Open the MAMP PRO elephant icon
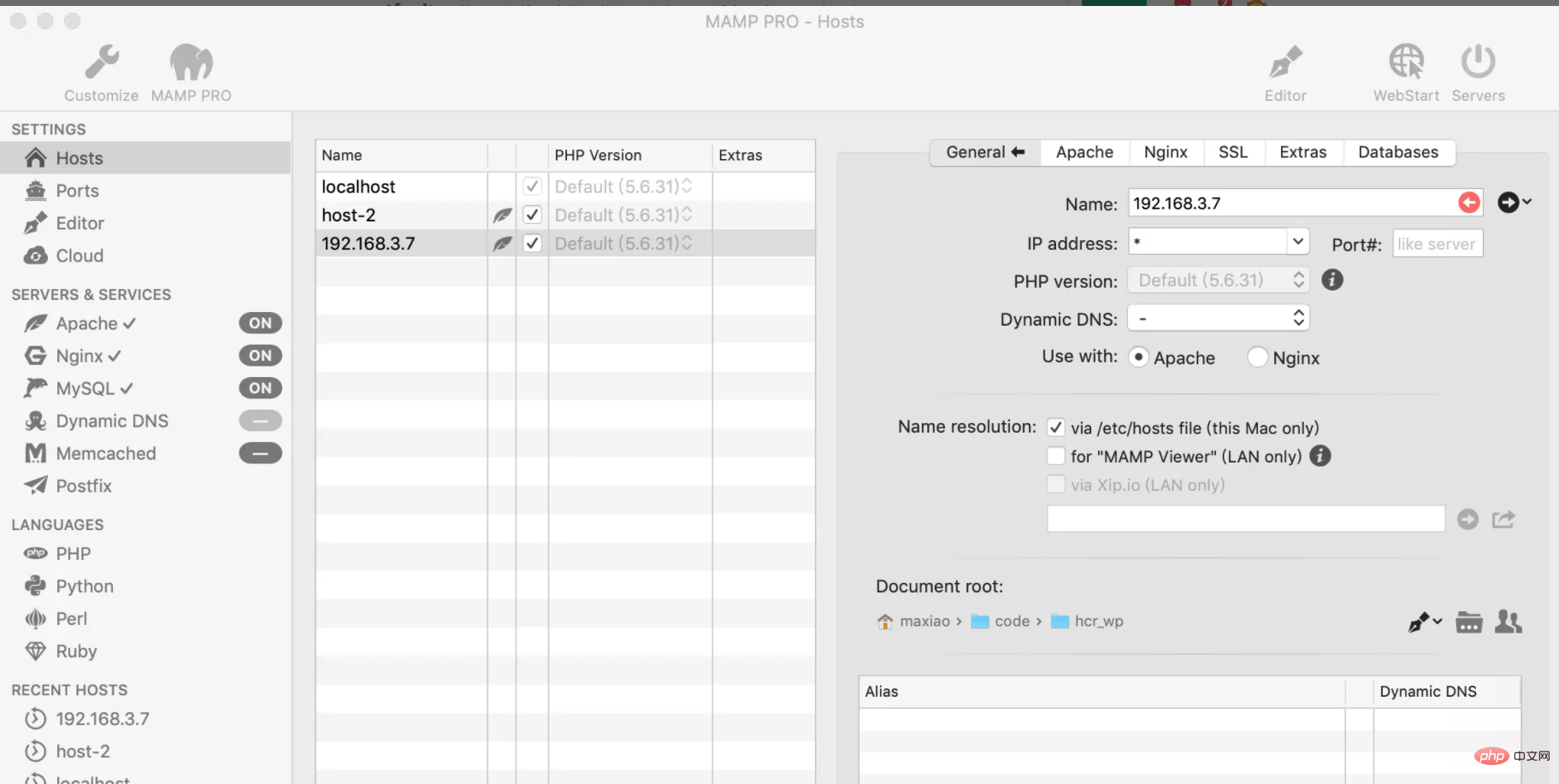Screen dimensions: 1559x784 click(x=191, y=63)
